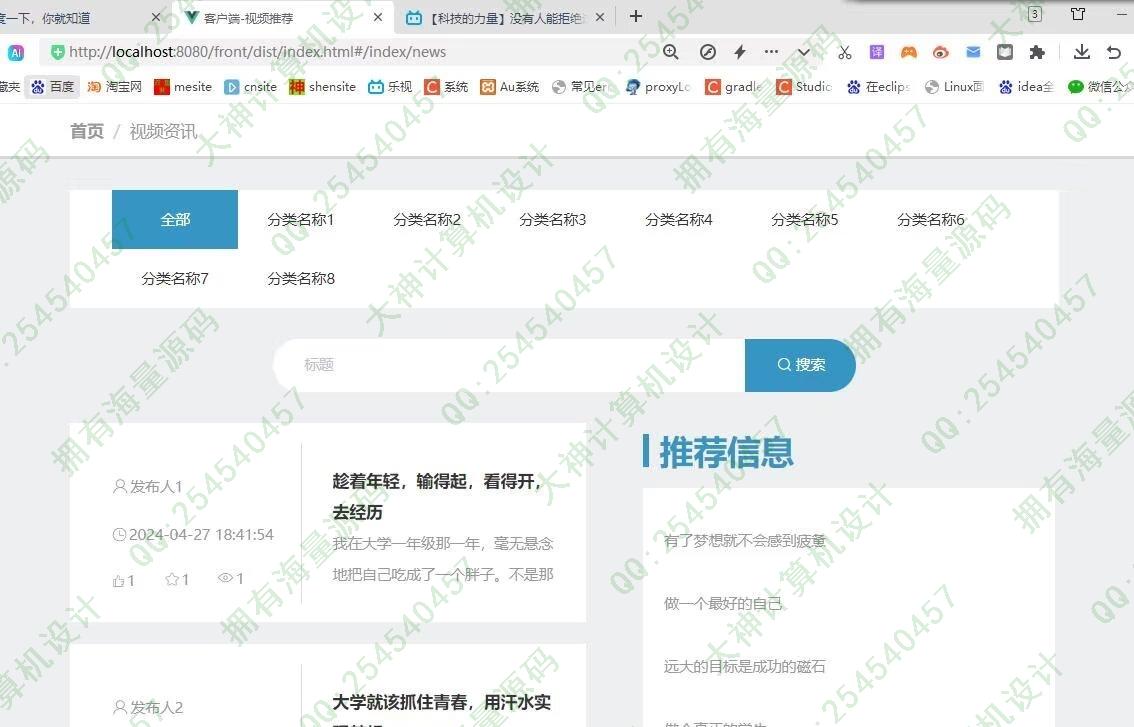The image size is (1134, 727).
Task: Open recommended item 远大的目标是成功的磁石
Action: [744, 666]
